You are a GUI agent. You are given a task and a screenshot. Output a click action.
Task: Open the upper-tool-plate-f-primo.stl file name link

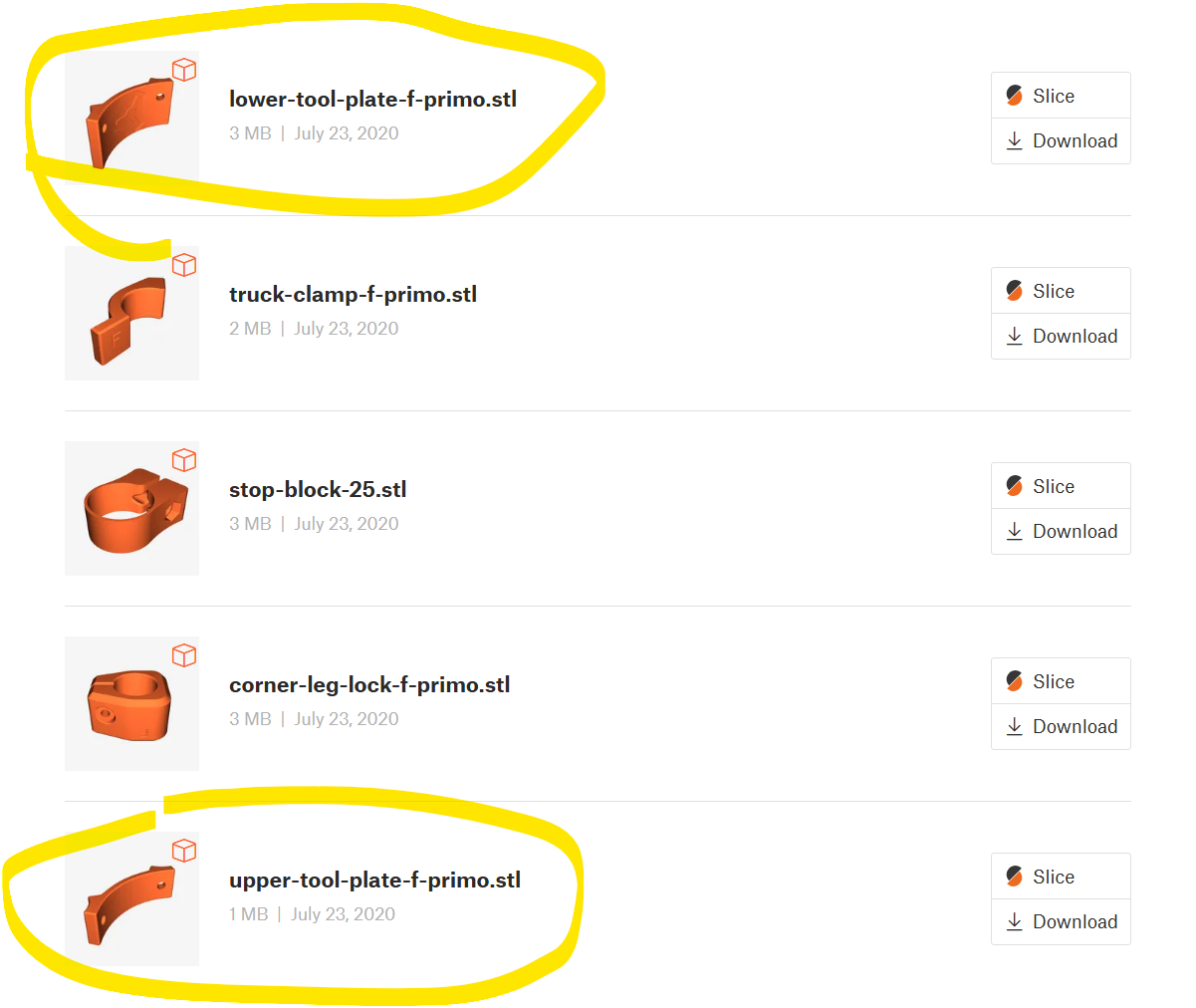click(x=374, y=881)
